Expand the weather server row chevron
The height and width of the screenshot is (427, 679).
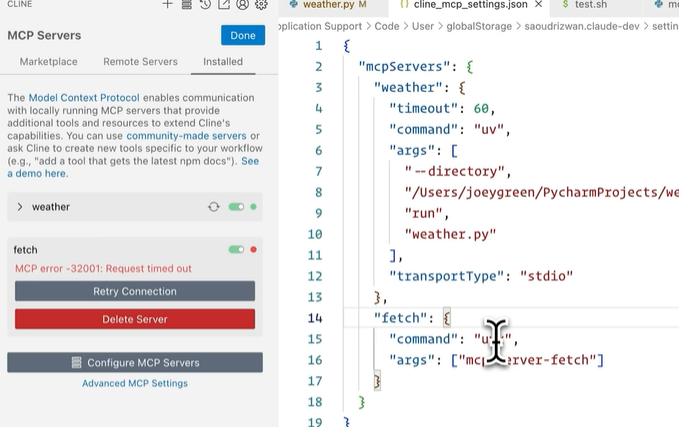point(19,207)
